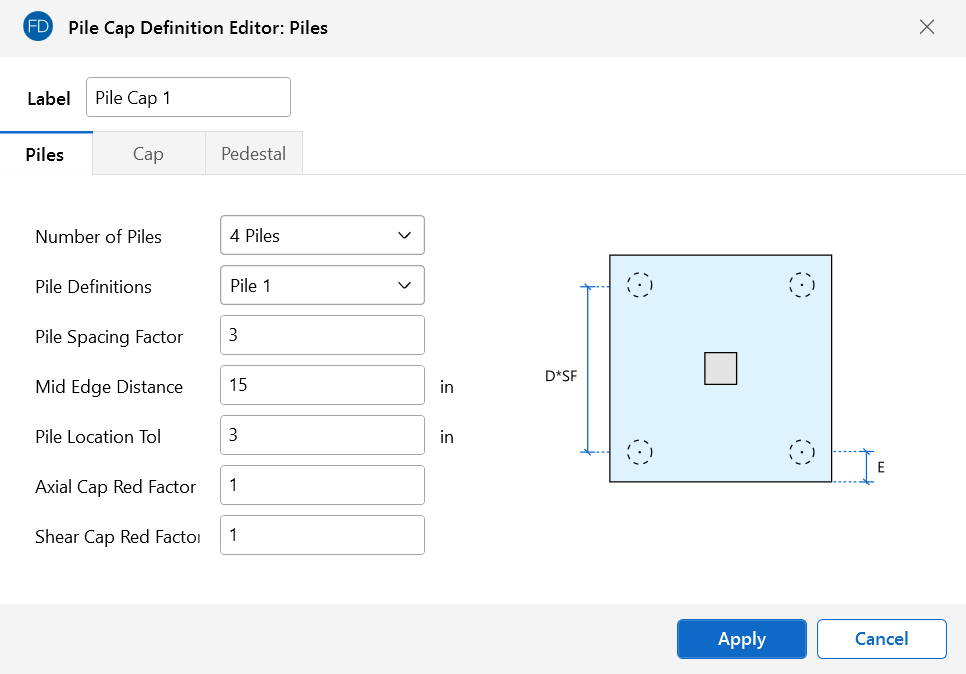The image size is (966, 674).
Task: Switch to the Cap tab
Action: pos(148,154)
